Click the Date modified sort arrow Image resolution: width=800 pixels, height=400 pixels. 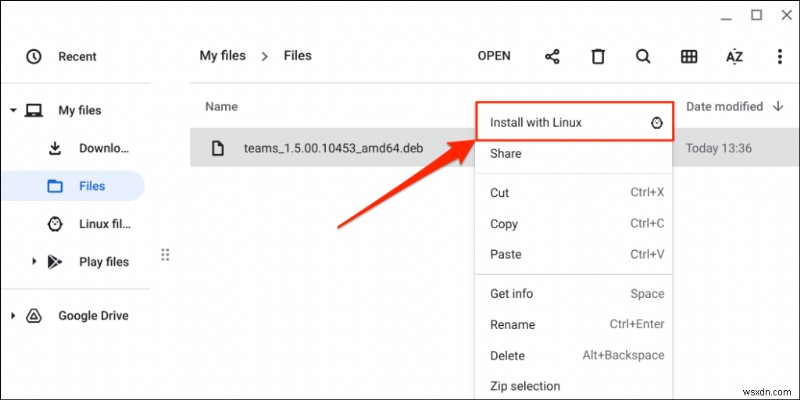(778, 106)
